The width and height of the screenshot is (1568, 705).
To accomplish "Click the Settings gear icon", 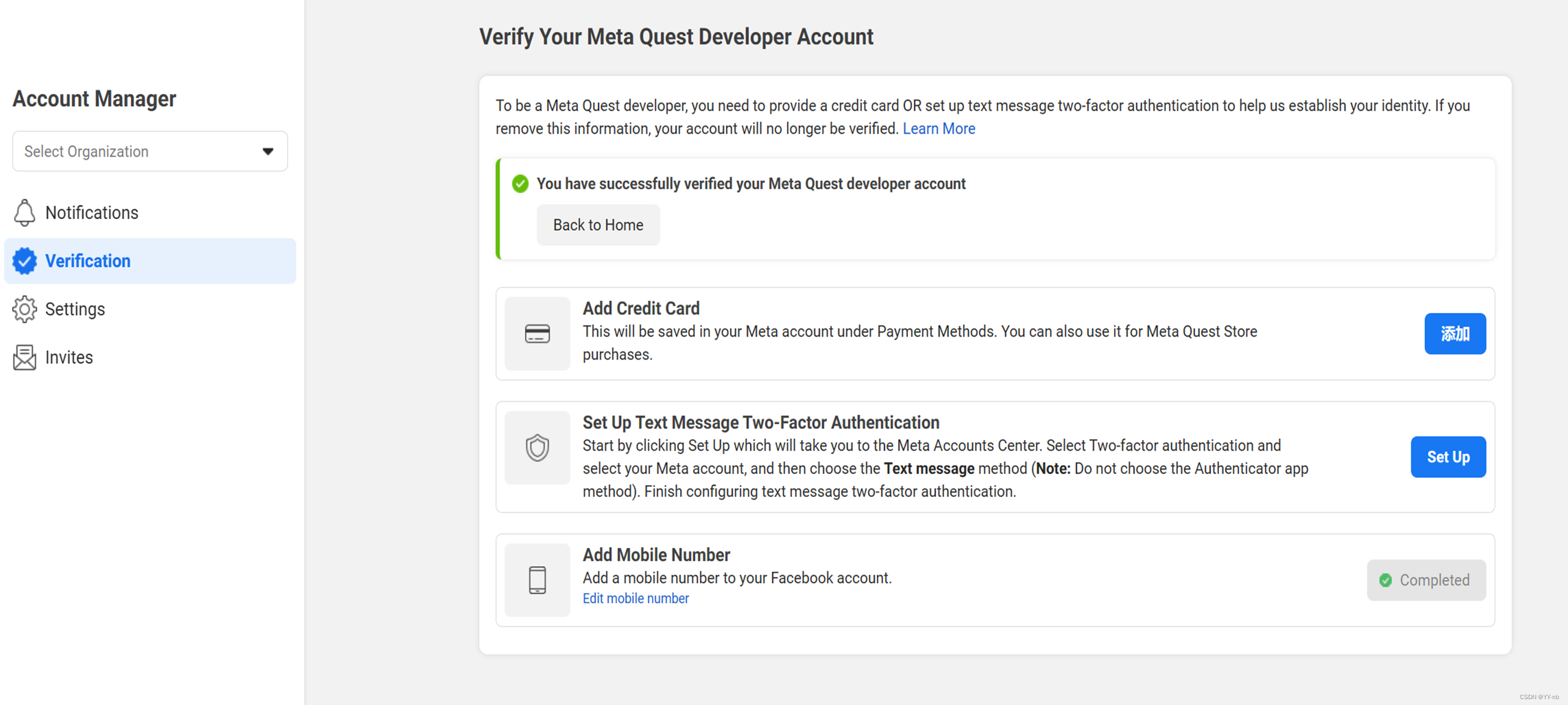I will point(24,309).
